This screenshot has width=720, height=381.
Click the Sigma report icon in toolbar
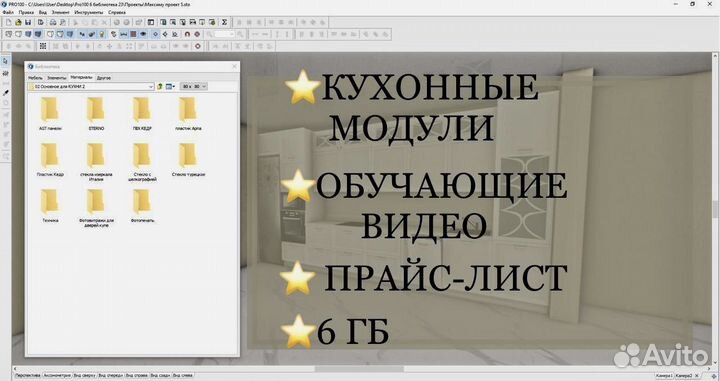click(224, 22)
